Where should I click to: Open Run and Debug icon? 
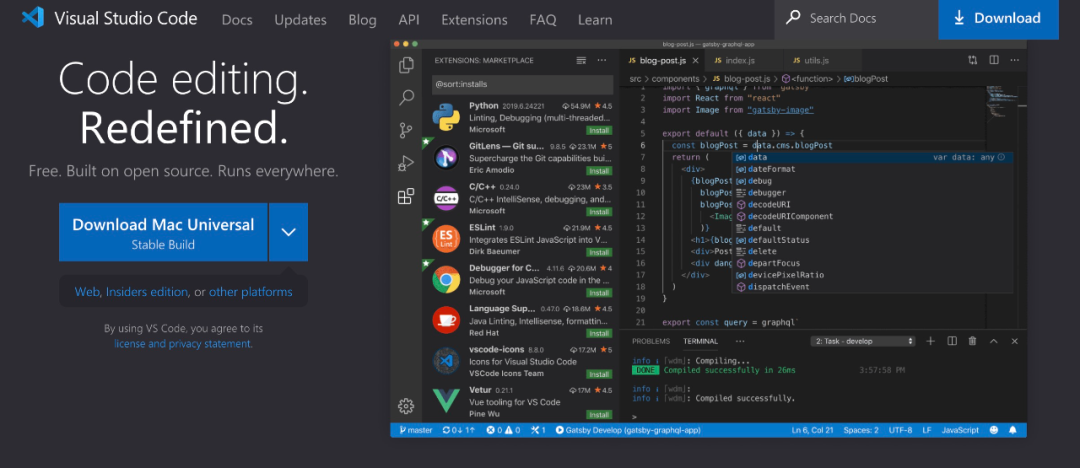[x=406, y=163]
